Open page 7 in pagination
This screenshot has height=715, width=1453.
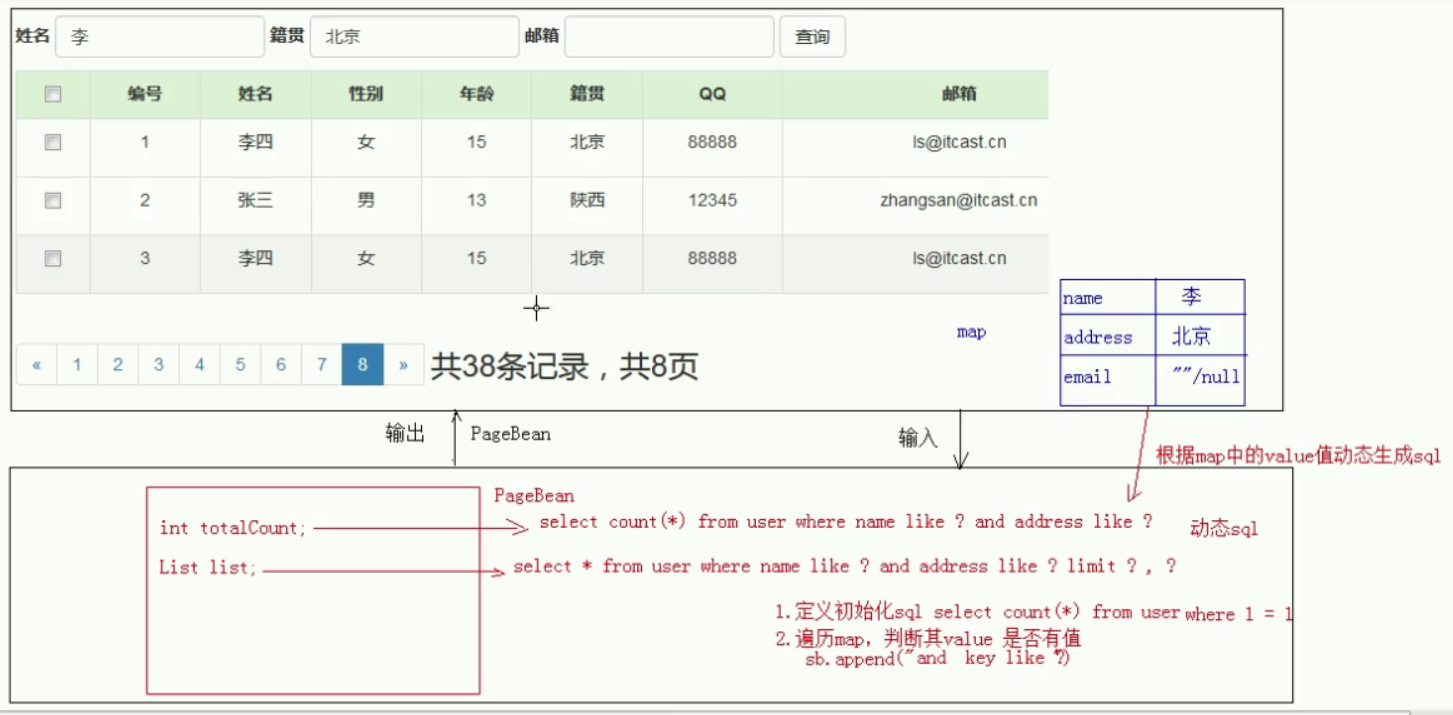point(322,365)
